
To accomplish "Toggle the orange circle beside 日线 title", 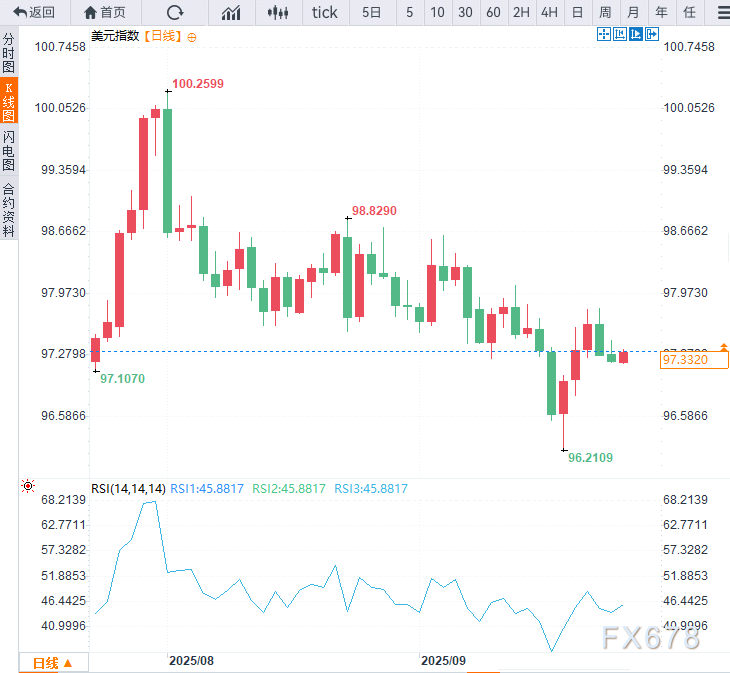I will (x=192, y=36).
